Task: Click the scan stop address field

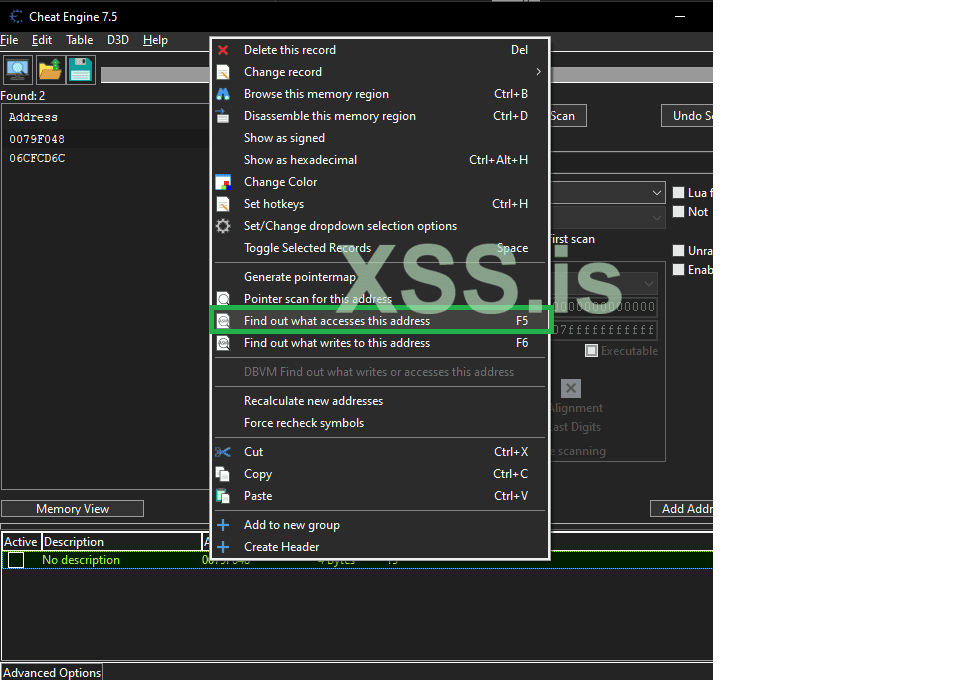Action: tap(604, 330)
